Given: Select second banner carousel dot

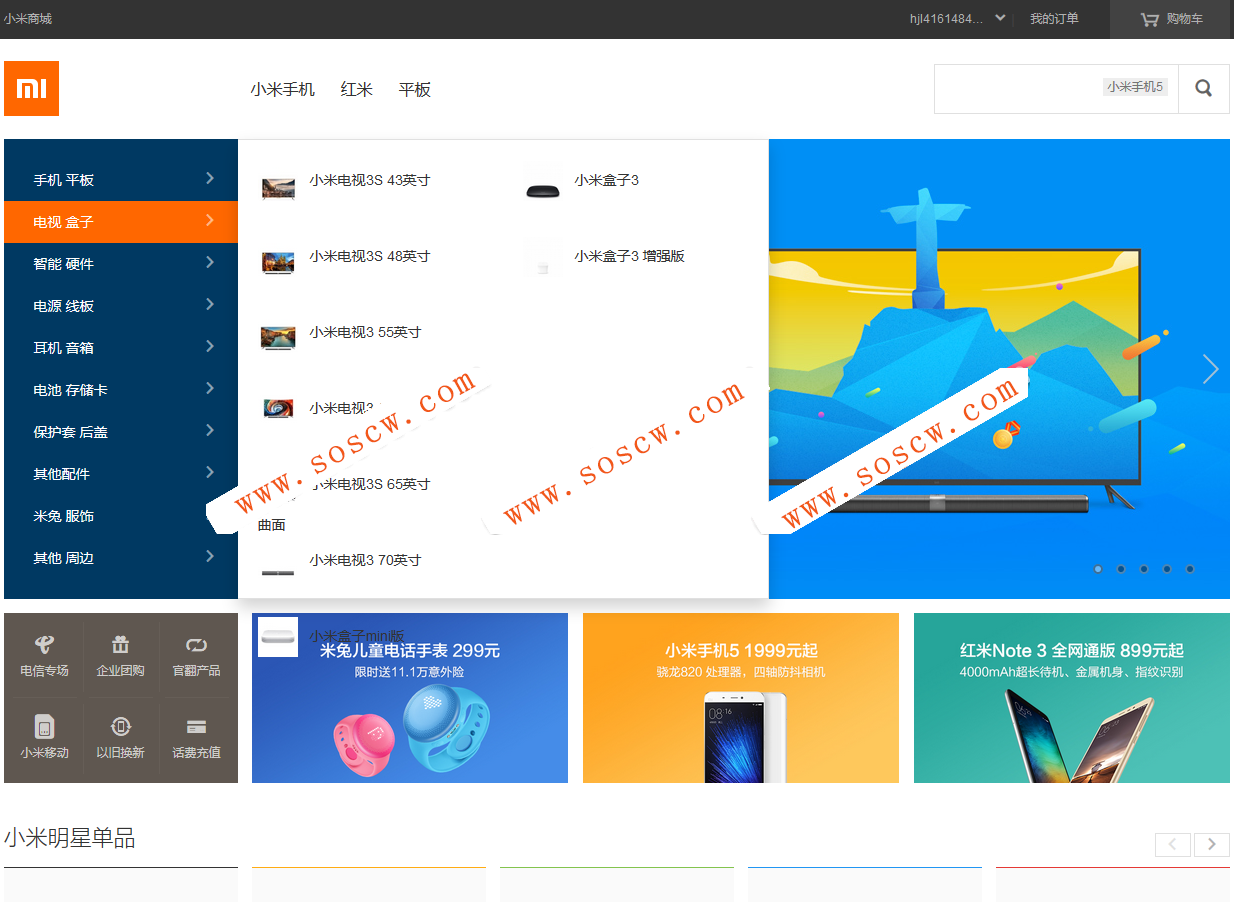Looking at the screenshot, I should tap(1121, 569).
